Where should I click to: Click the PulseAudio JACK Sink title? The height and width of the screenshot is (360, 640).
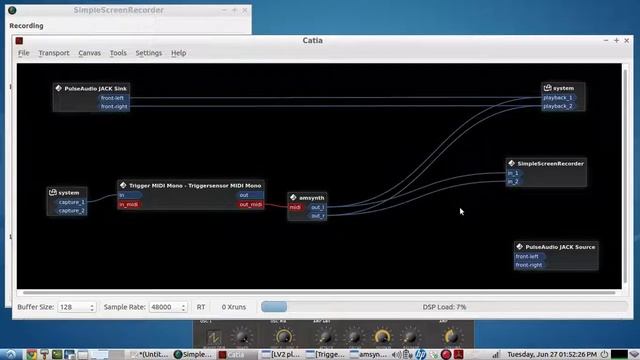point(96,89)
